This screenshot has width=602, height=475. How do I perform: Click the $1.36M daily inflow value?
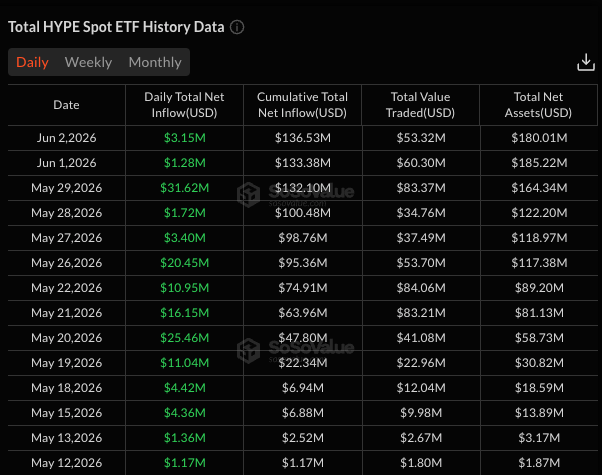tap(185, 438)
